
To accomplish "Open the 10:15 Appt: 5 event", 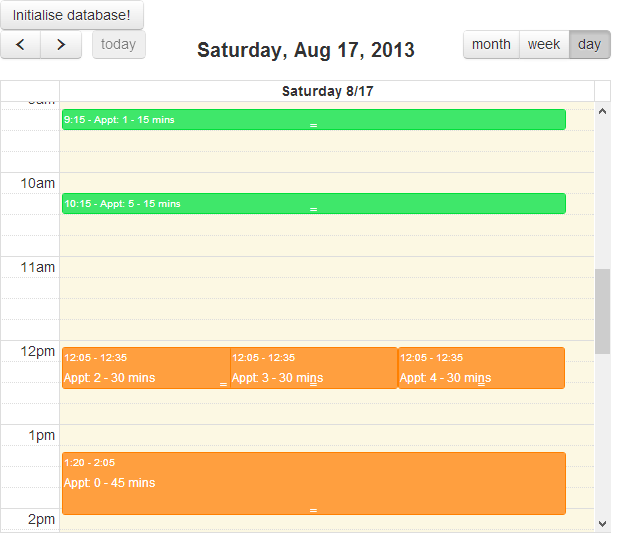I will (200, 203).
